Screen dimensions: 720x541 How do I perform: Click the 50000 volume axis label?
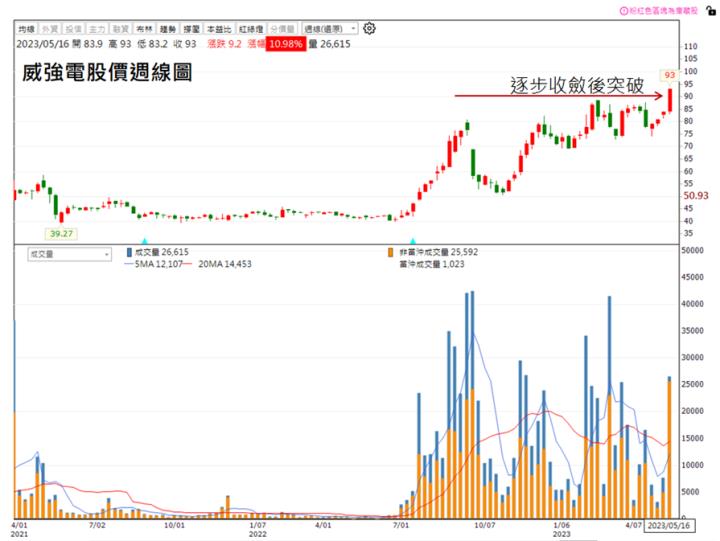(692, 251)
